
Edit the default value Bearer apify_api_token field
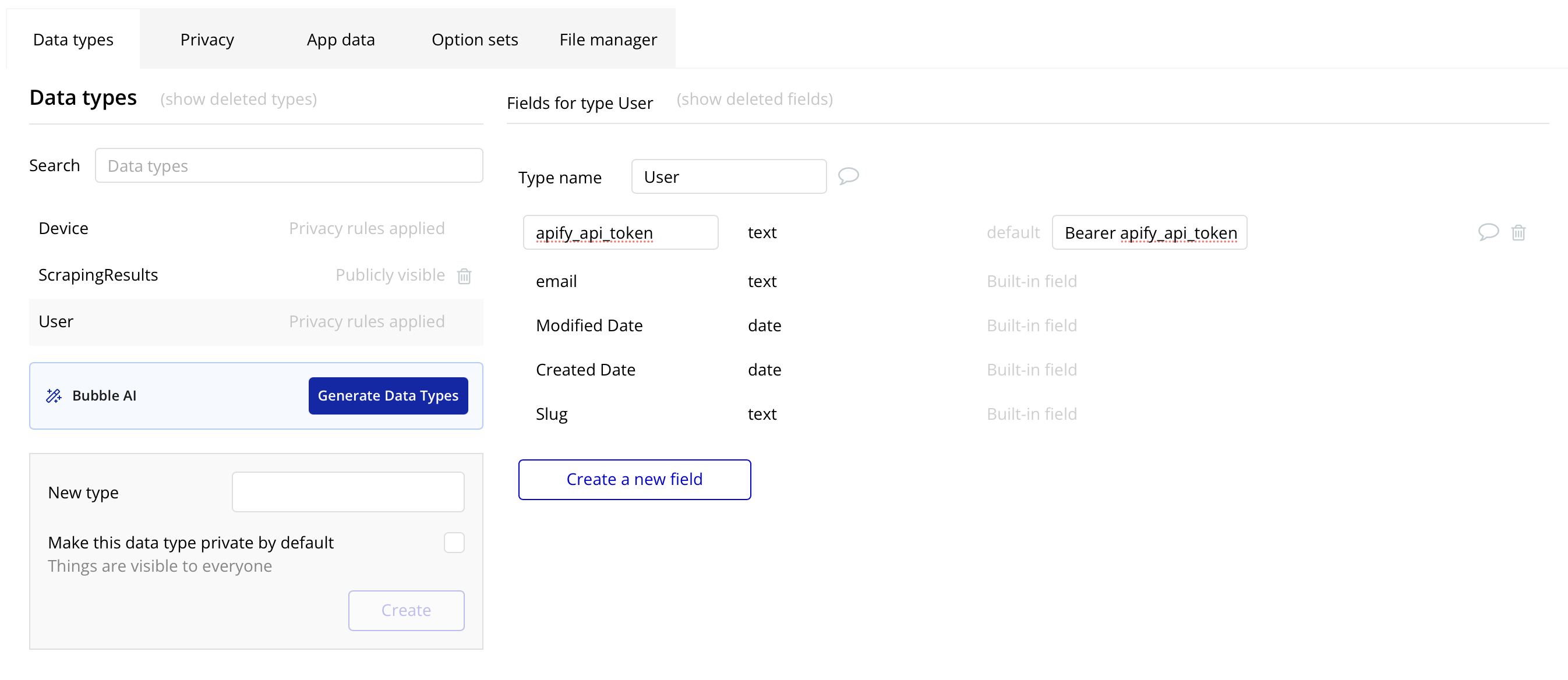[1149, 232]
